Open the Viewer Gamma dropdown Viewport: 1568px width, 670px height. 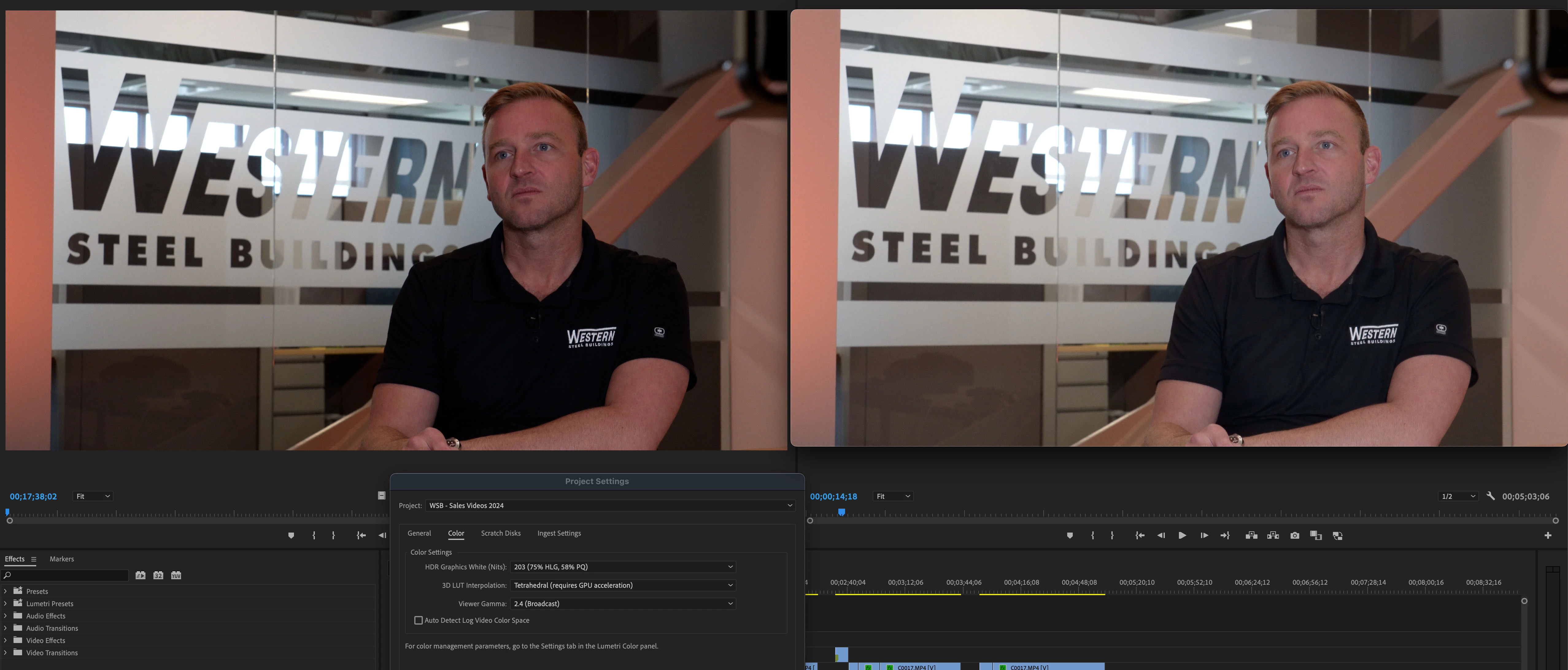point(623,604)
